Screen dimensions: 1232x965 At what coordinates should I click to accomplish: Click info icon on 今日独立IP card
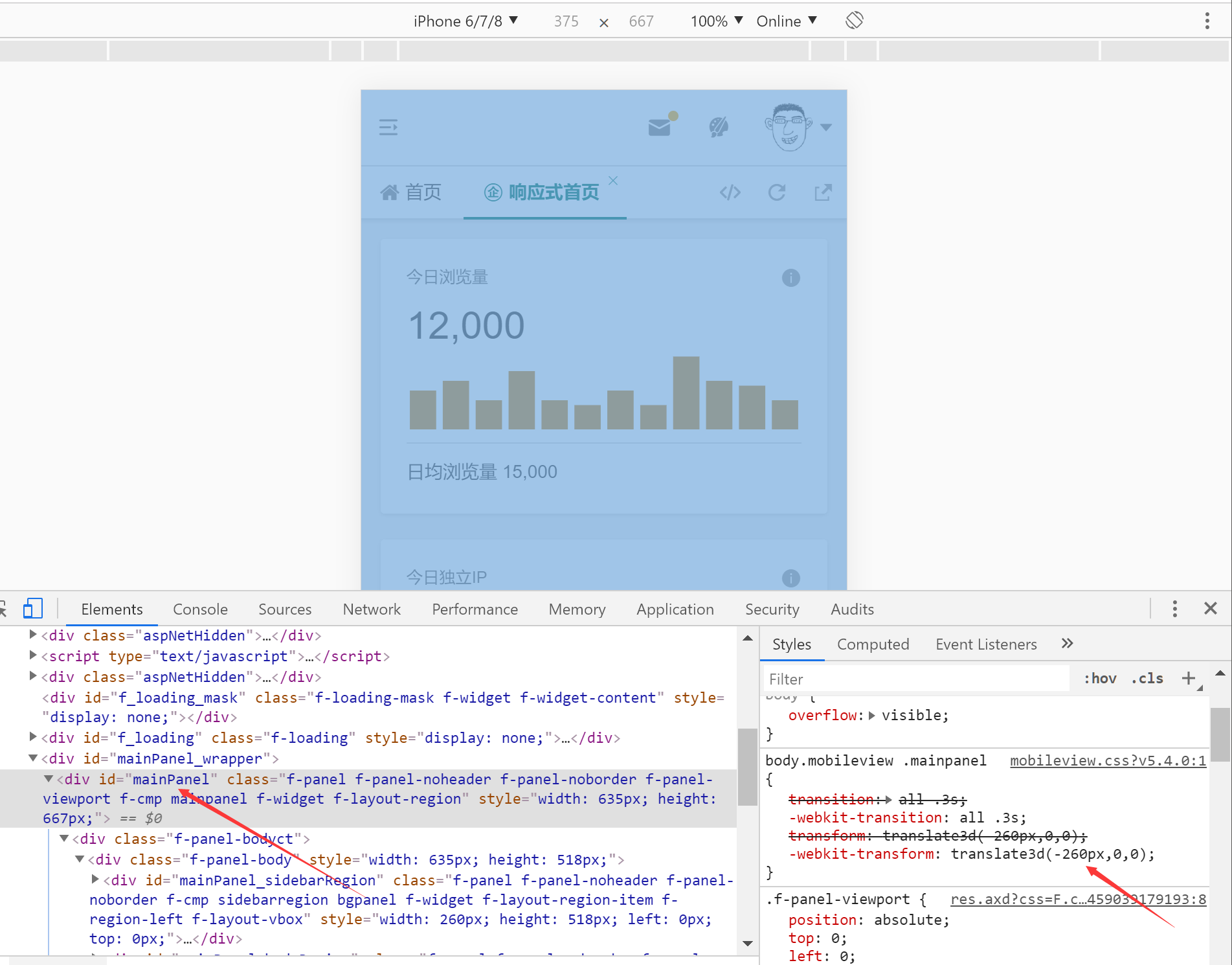[791, 578]
